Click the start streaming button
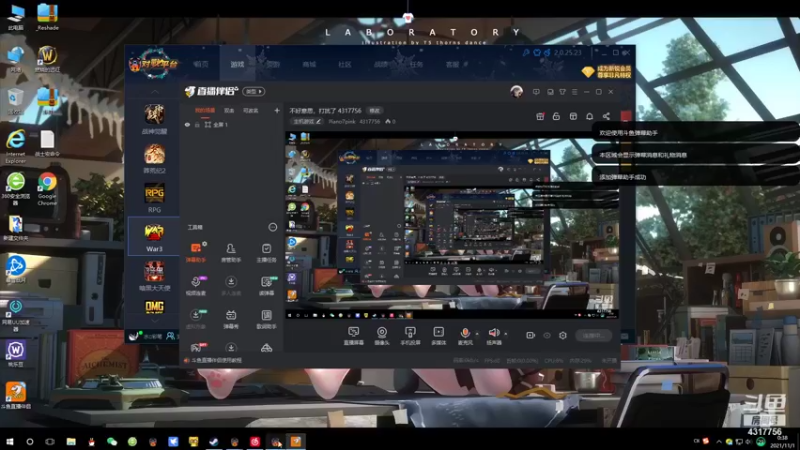The height and width of the screenshot is (450, 800). 593,335
